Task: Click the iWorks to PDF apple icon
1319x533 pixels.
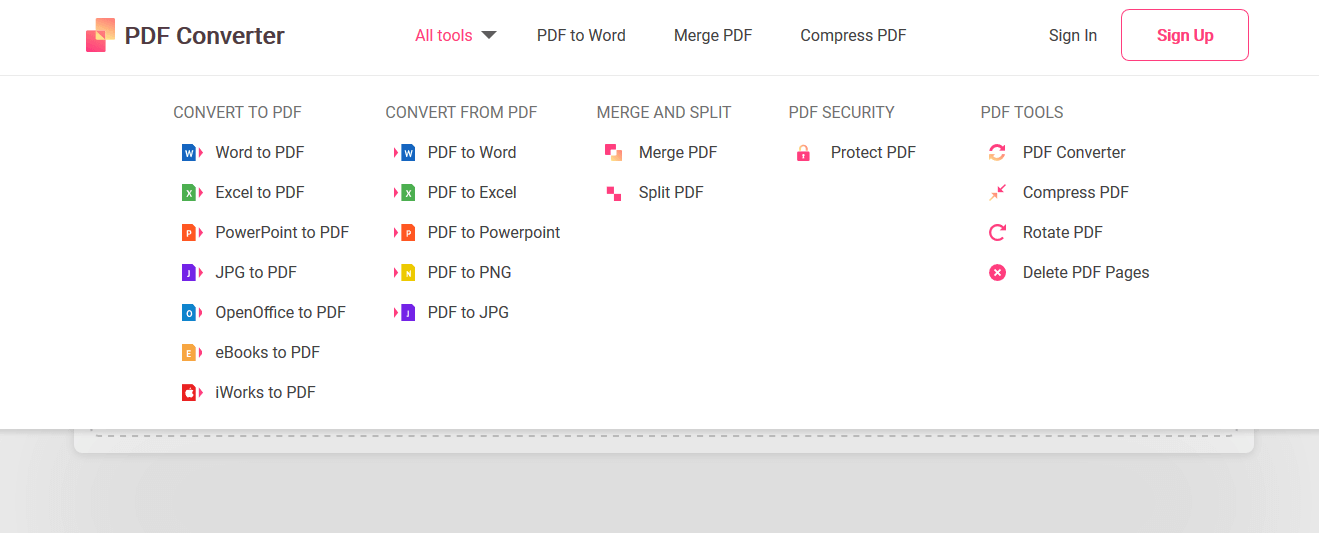Action: 192,393
